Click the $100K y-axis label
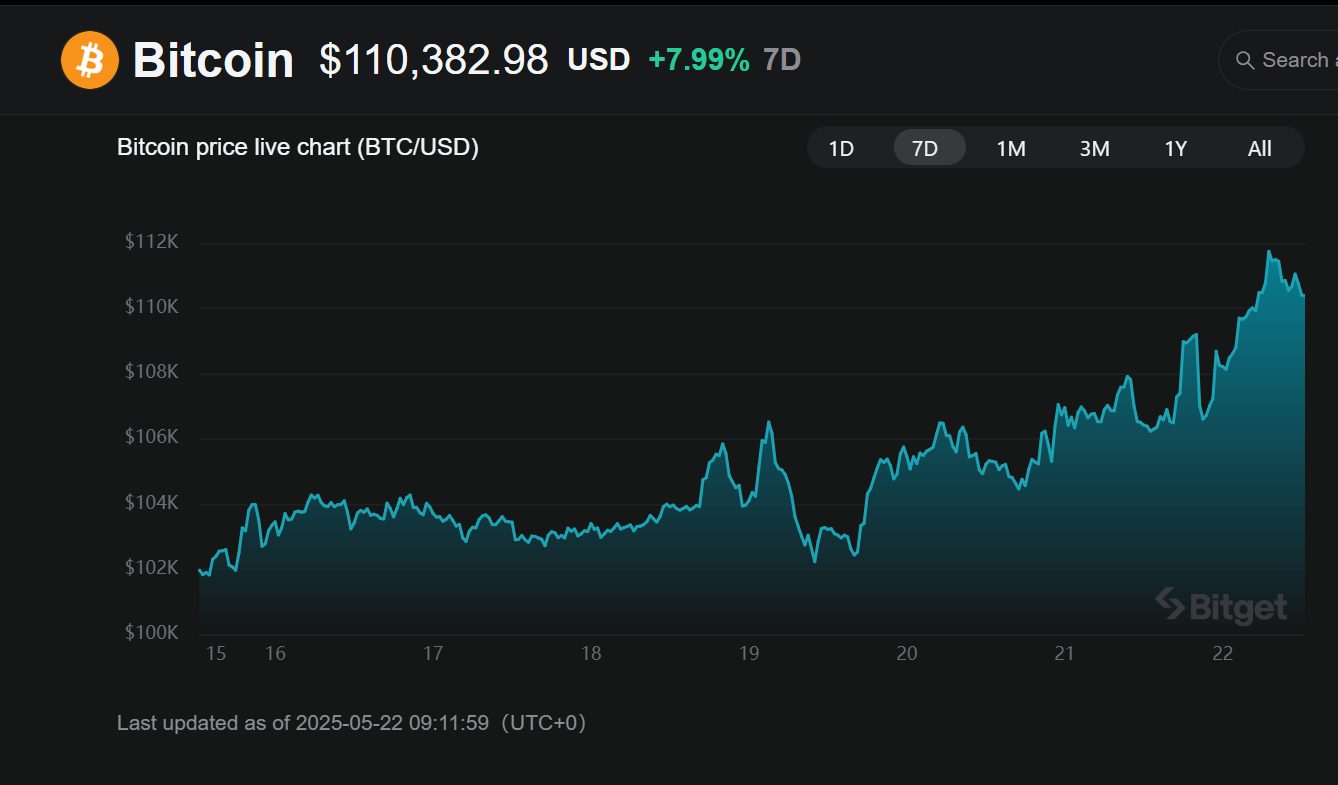 (152, 632)
